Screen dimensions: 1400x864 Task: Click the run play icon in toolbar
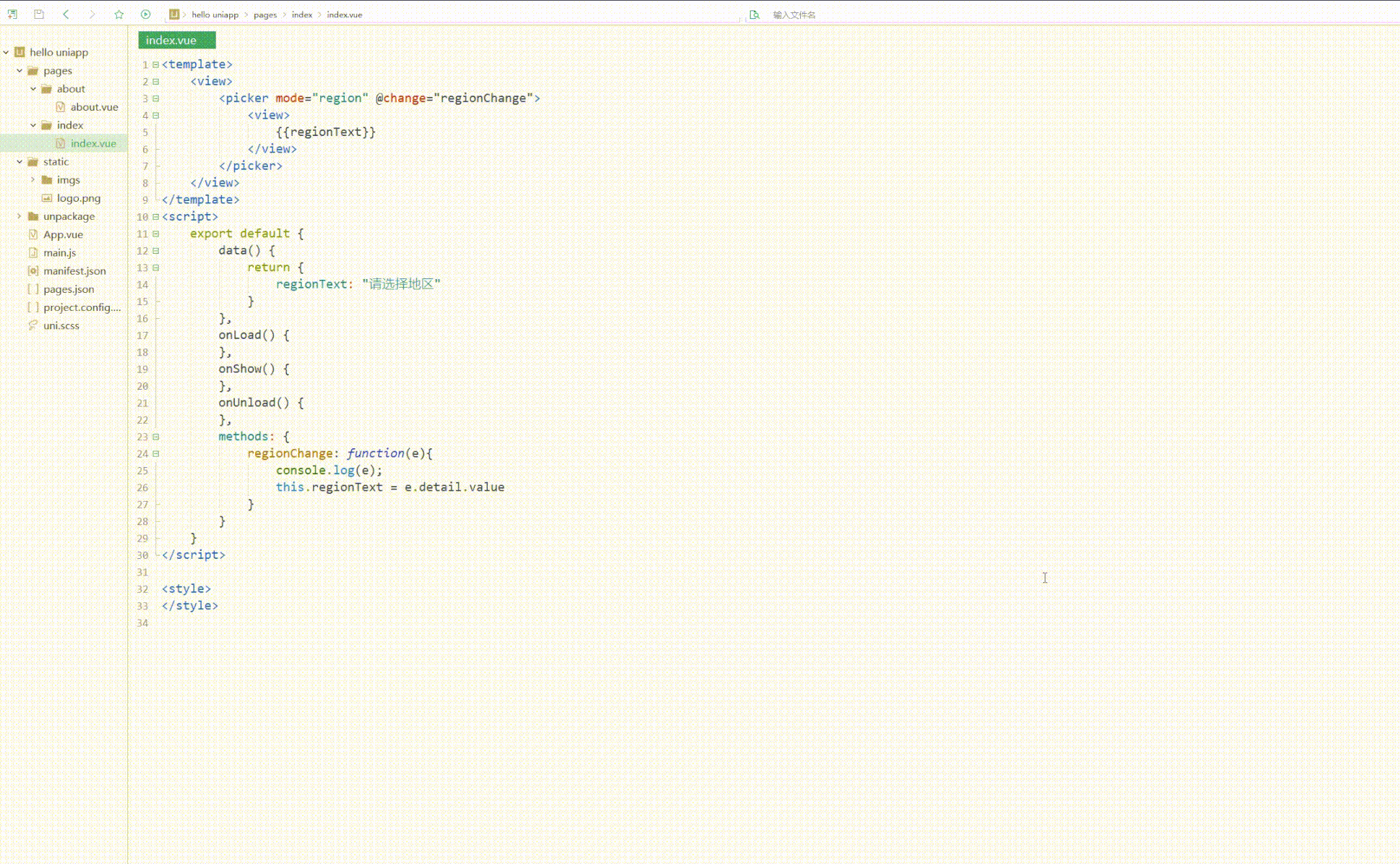click(146, 14)
